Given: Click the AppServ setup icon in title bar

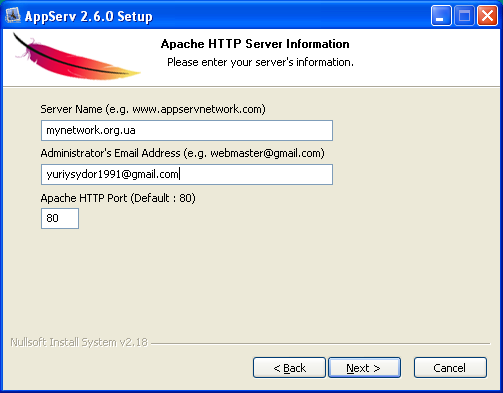Looking at the screenshot, I should coord(13,16).
